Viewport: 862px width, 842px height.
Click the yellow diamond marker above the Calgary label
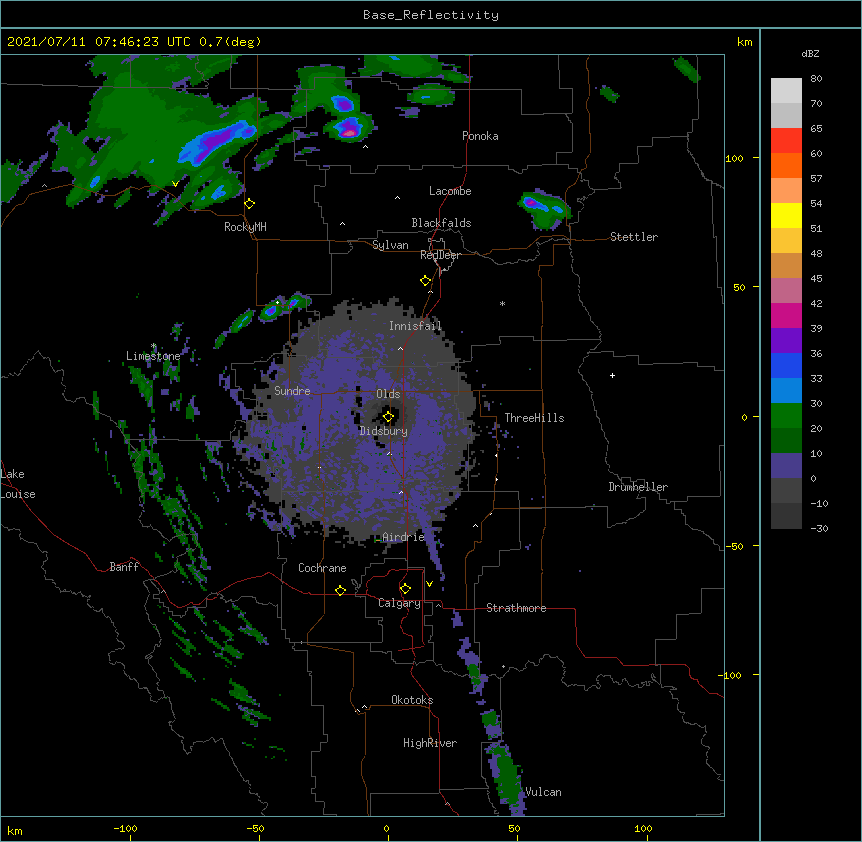click(x=405, y=589)
